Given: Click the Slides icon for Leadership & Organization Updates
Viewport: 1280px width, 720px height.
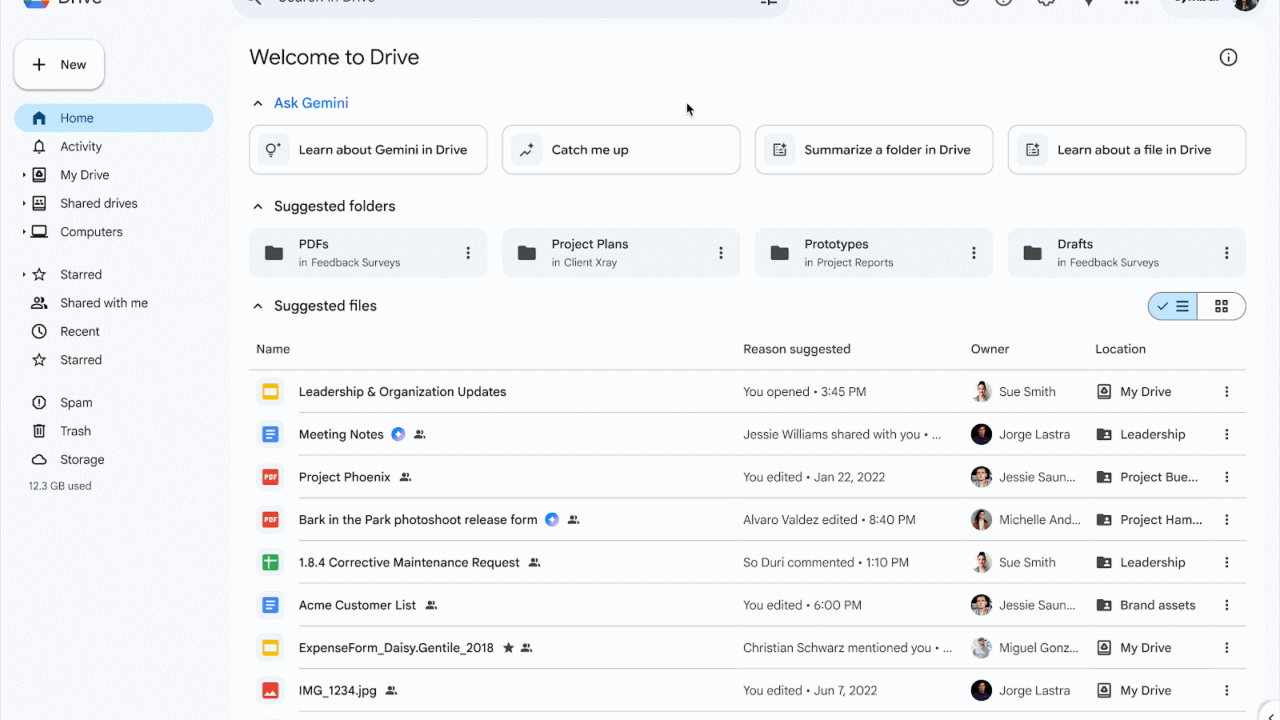Looking at the screenshot, I should coord(270,392).
